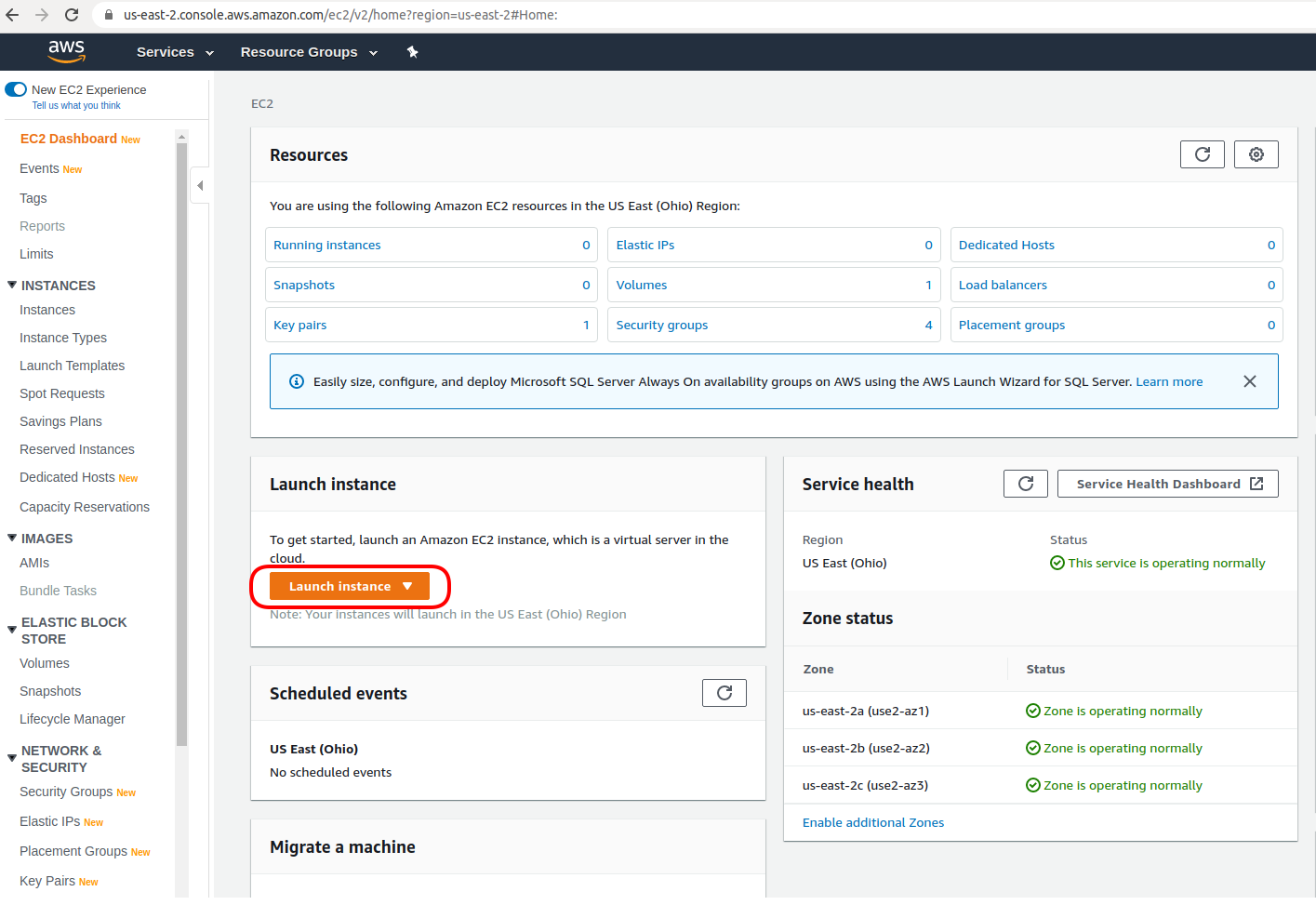1316x905 pixels.
Task: Collapse the ELASTIC BLOCK STORE section
Action: 12,630
